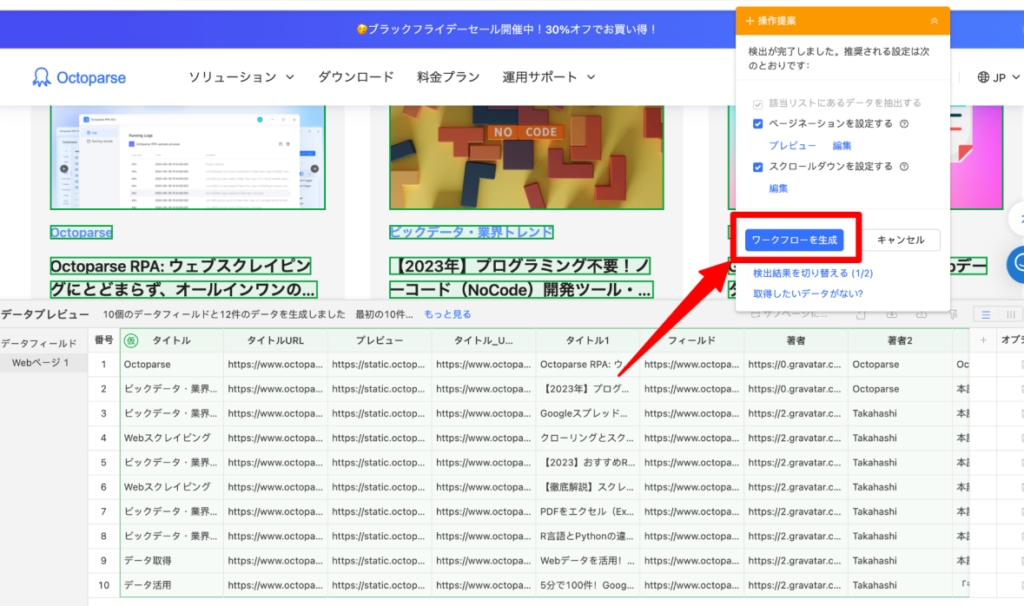Image resolution: width=1024 pixels, height=606 pixels.
Task: Click Octoparse author cell in row 2
Action: coord(900,389)
